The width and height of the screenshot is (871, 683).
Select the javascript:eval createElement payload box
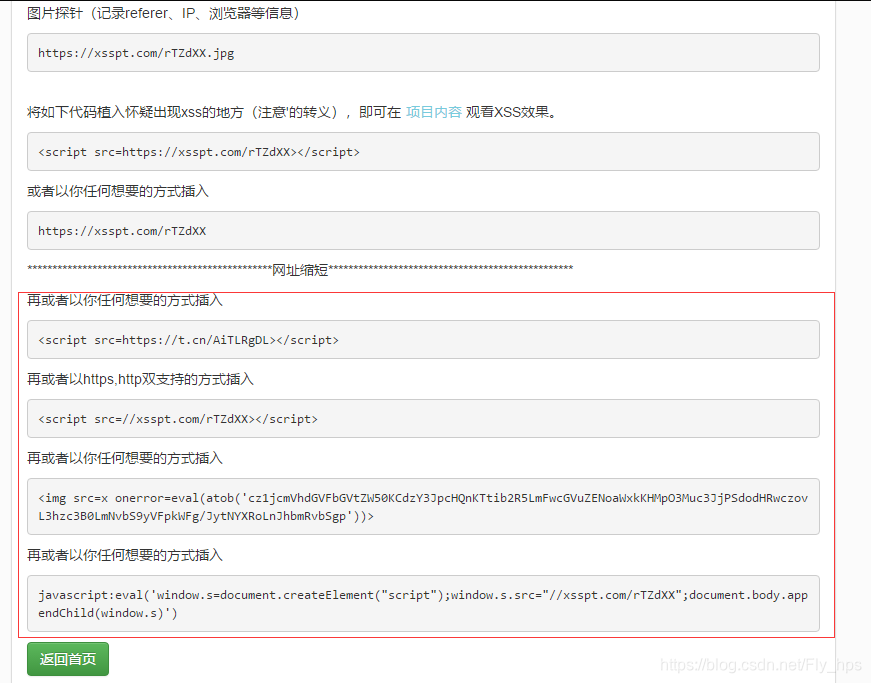pyautogui.click(x=423, y=604)
